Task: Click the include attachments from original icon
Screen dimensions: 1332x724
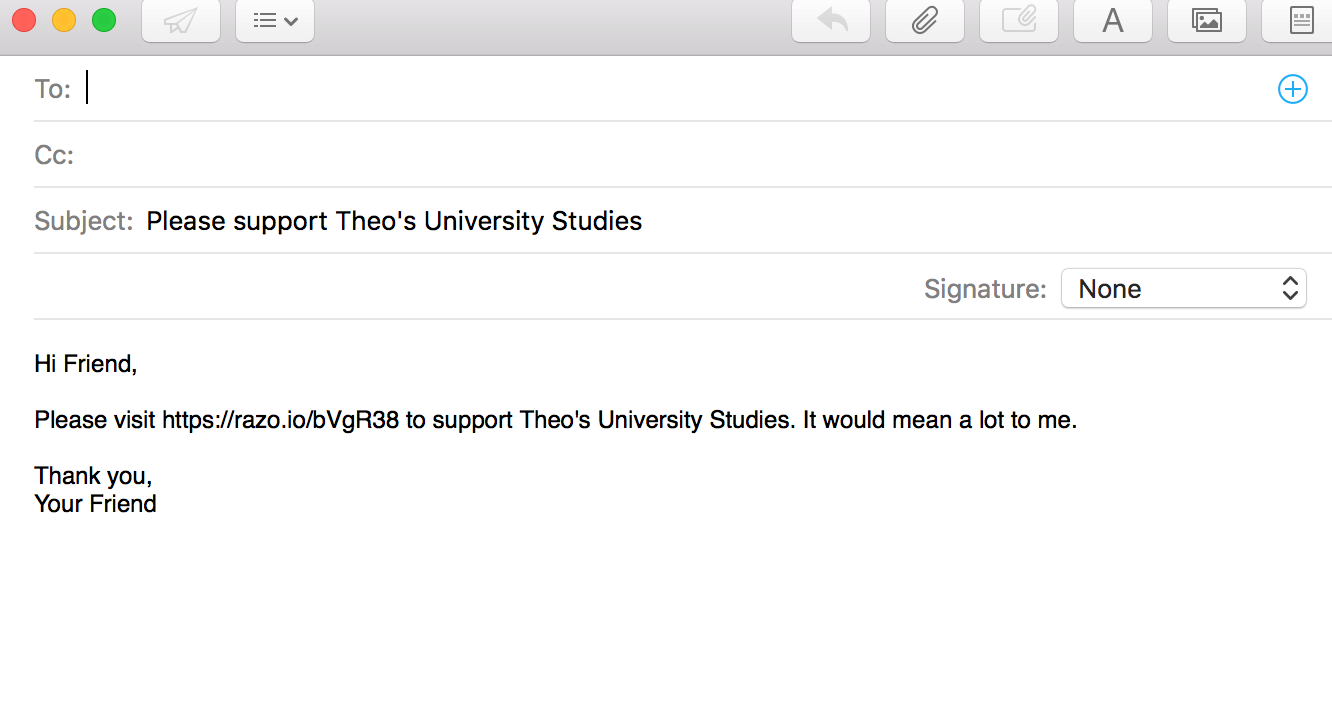Action: (1019, 21)
